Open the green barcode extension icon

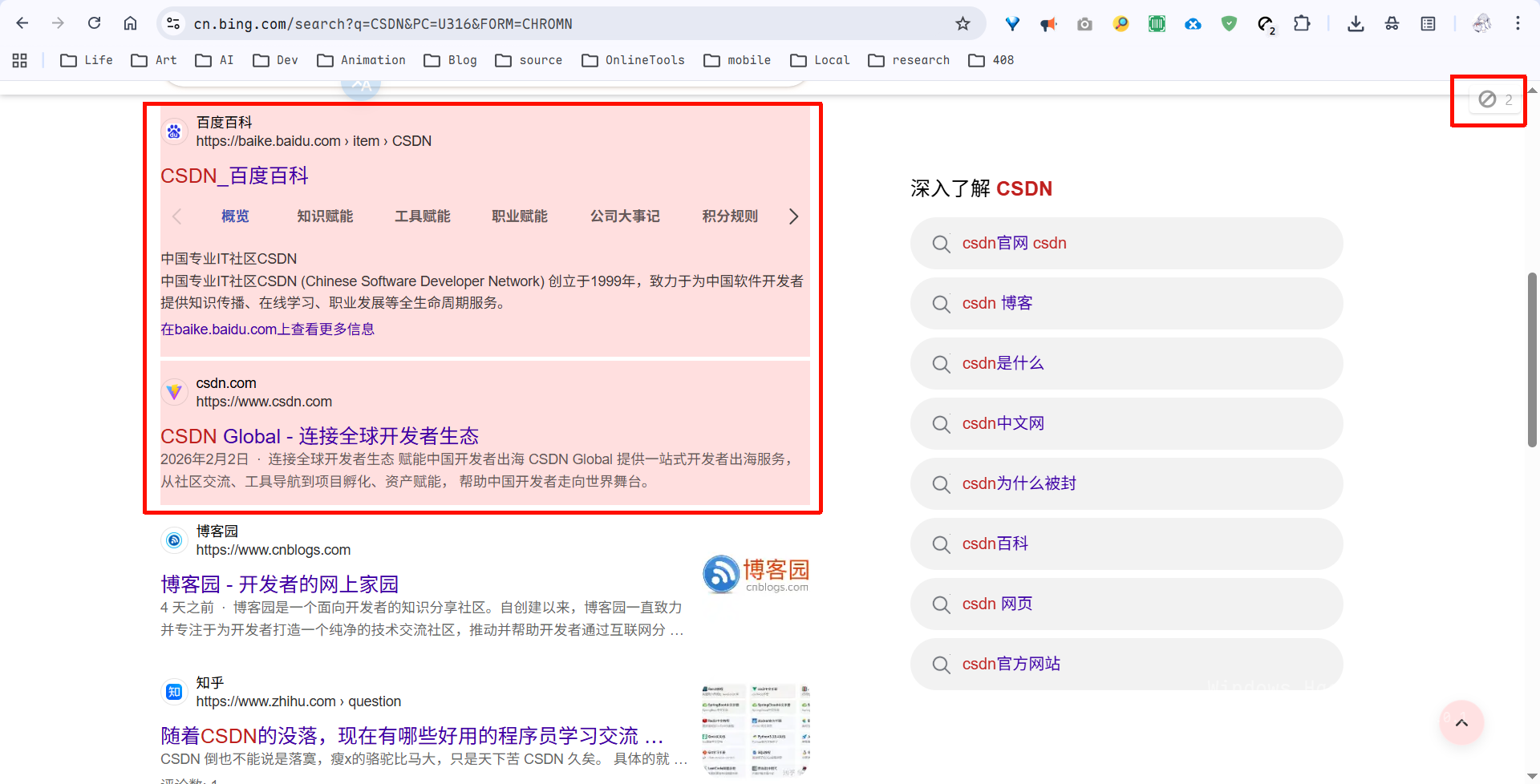1157,24
